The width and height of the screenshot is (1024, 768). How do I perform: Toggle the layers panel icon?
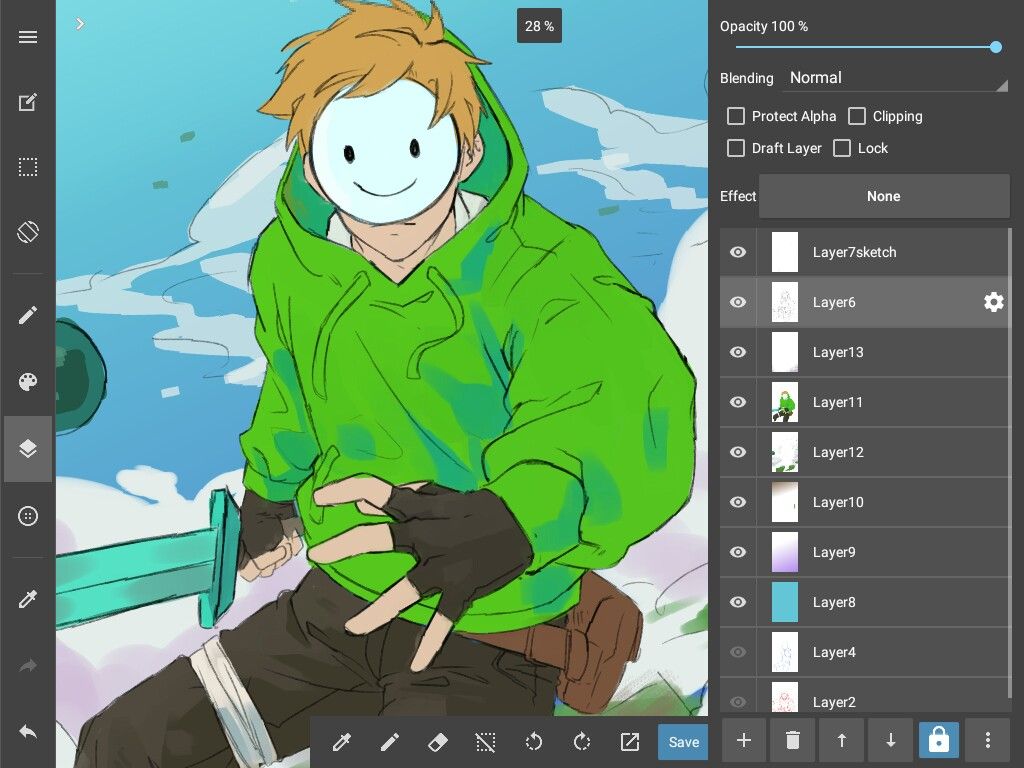click(27, 449)
